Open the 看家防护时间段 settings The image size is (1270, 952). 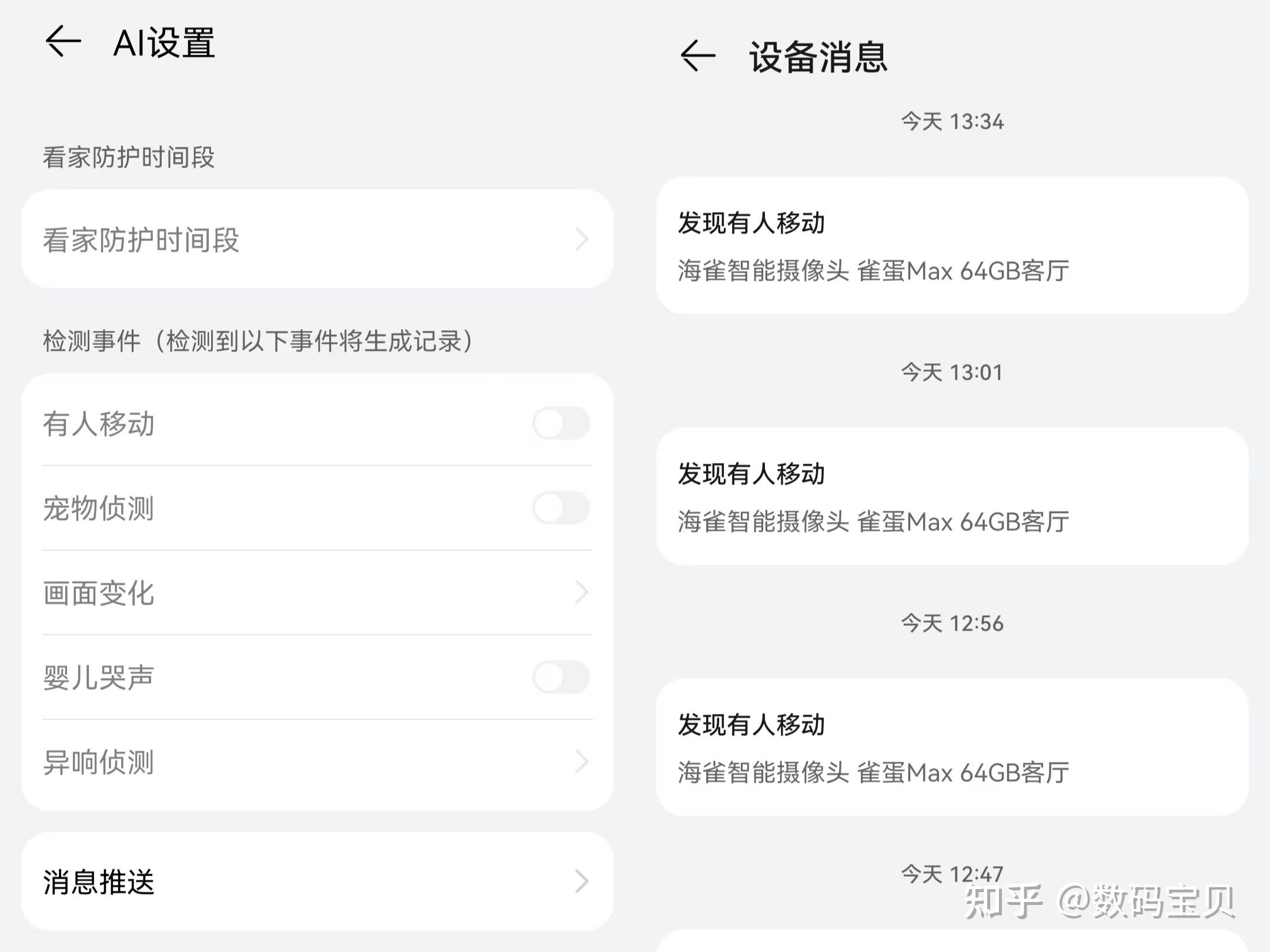317,239
